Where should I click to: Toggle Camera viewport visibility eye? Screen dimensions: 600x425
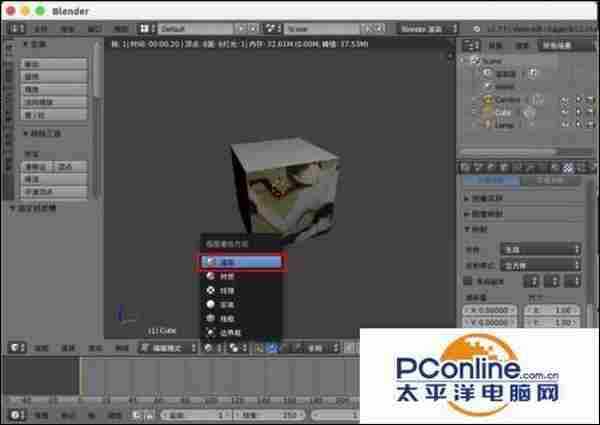click(565, 100)
